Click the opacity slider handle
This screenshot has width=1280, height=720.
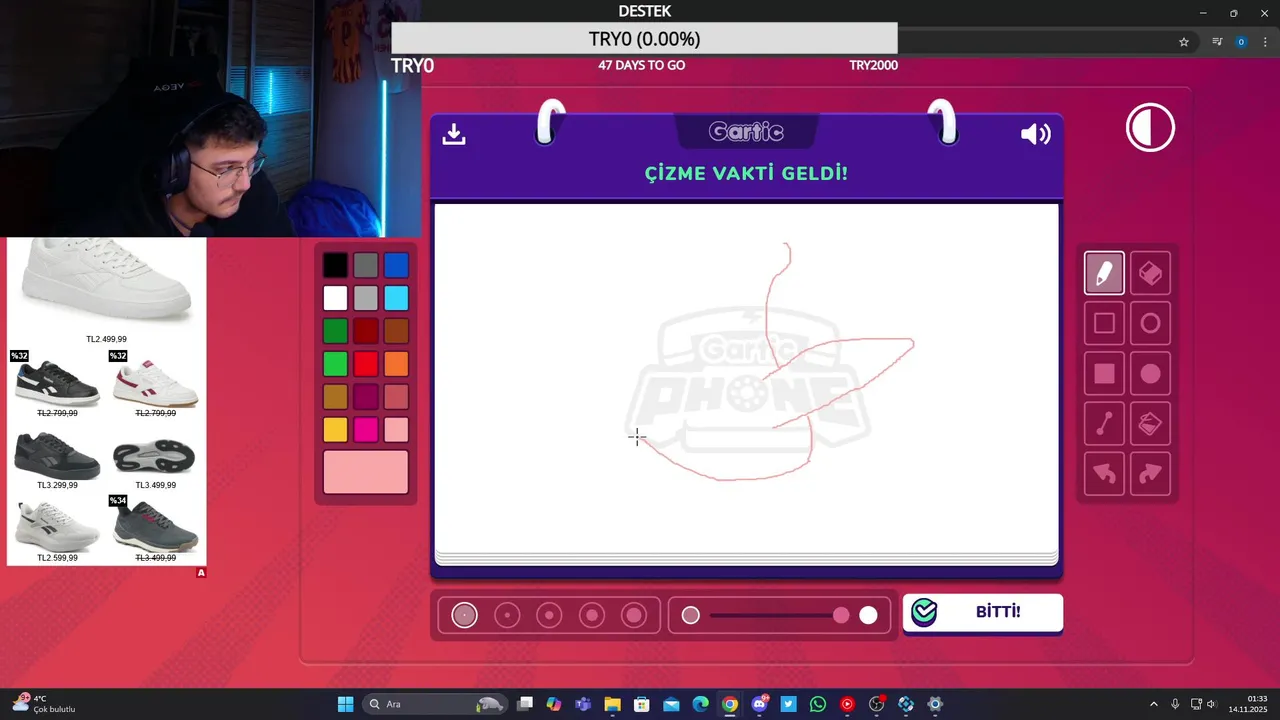pos(841,615)
